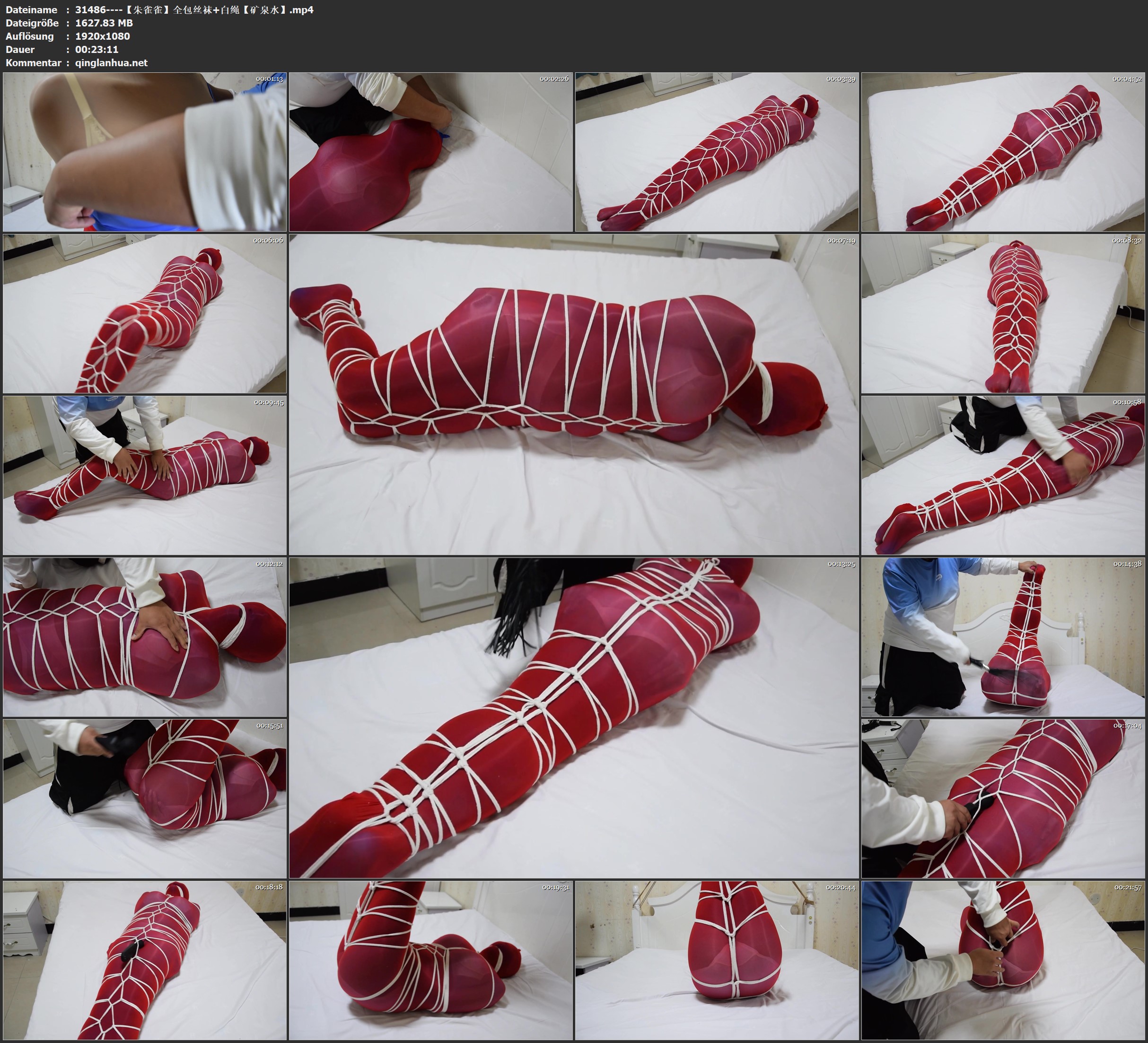The height and width of the screenshot is (1043, 1148).
Task: Click the 00:14:38 thumbnail
Action: click(x=1003, y=637)
